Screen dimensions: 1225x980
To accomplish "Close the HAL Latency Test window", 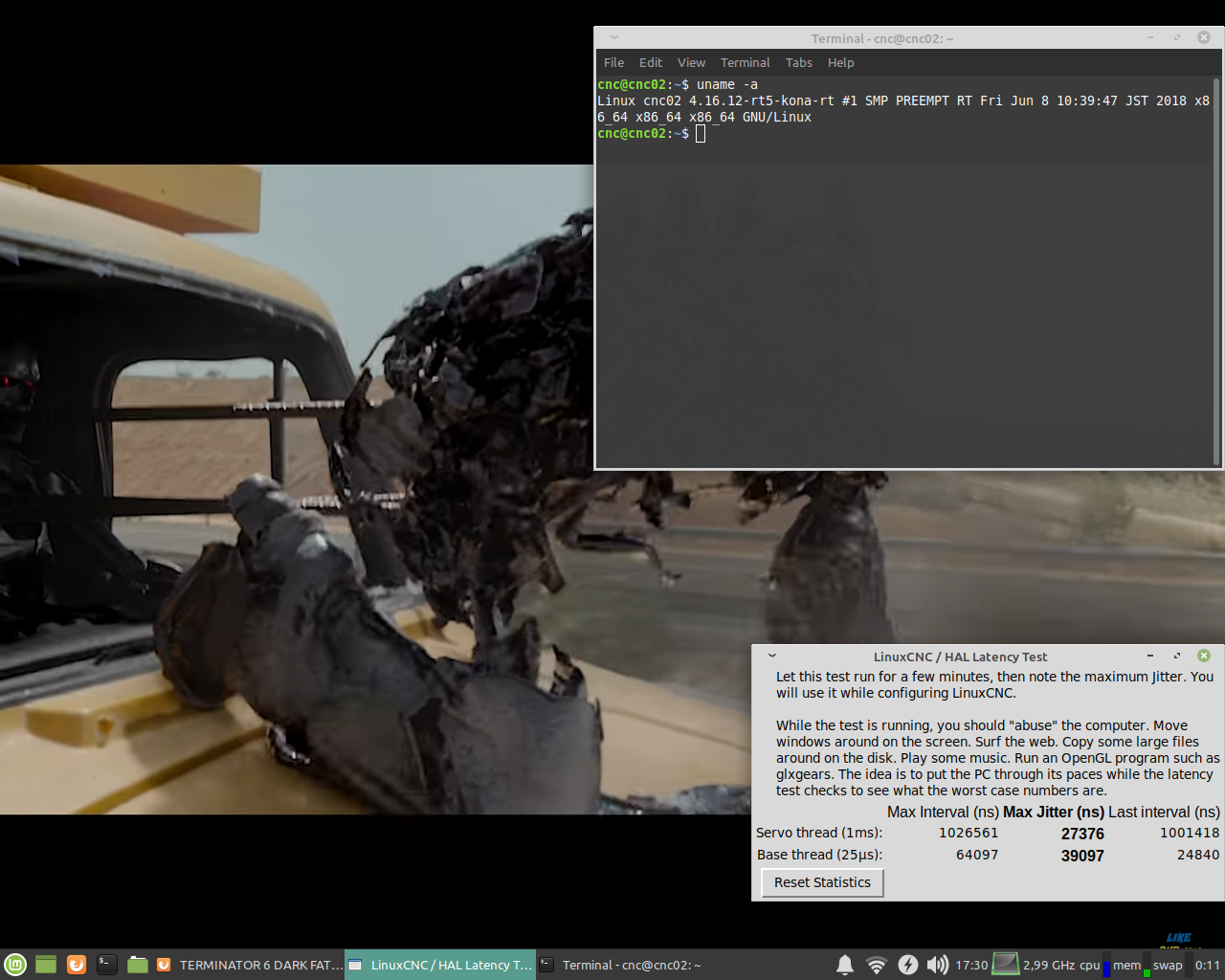I will [1204, 656].
